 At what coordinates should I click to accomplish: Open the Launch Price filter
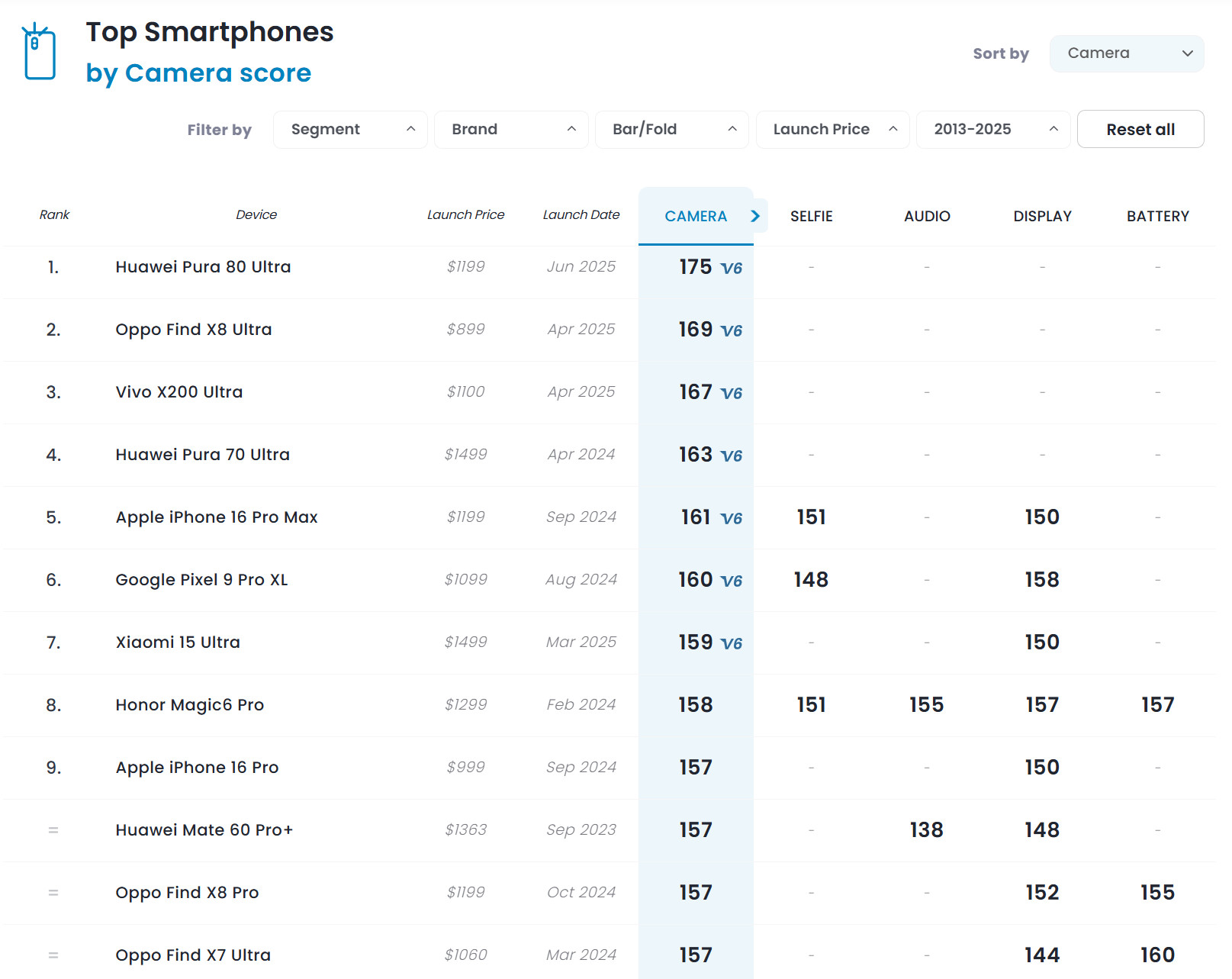[x=832, y=130]
